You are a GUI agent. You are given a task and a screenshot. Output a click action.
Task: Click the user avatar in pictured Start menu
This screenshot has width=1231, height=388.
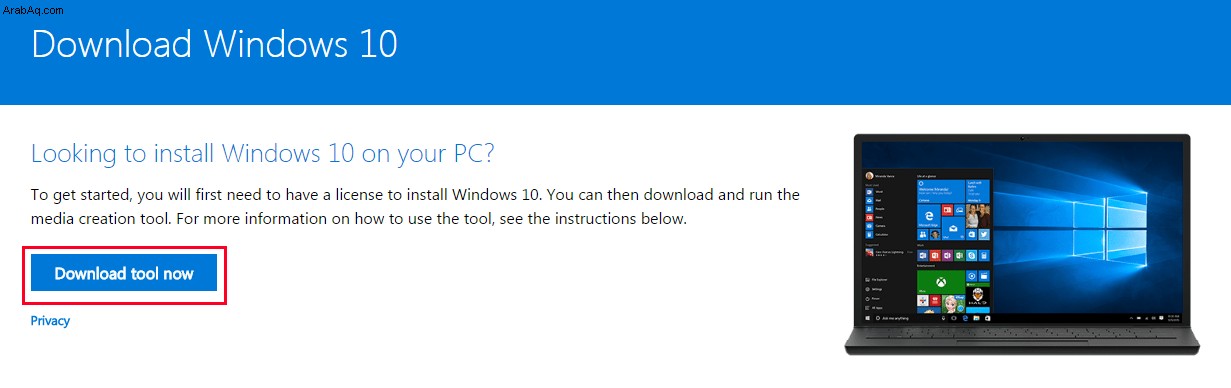(869, 176)
